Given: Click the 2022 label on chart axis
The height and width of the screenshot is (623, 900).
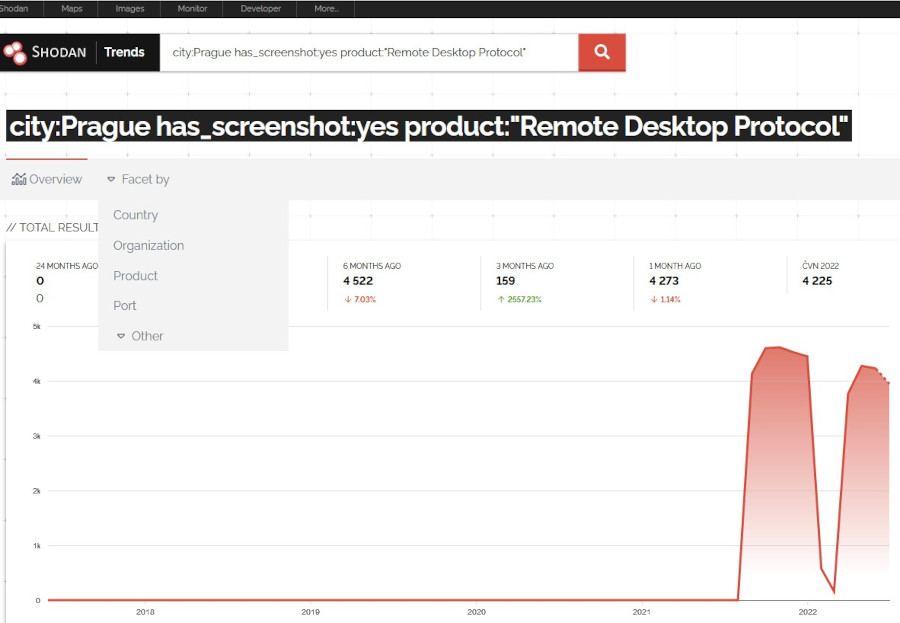Looking at the screenshot, I should coord(808,612).
